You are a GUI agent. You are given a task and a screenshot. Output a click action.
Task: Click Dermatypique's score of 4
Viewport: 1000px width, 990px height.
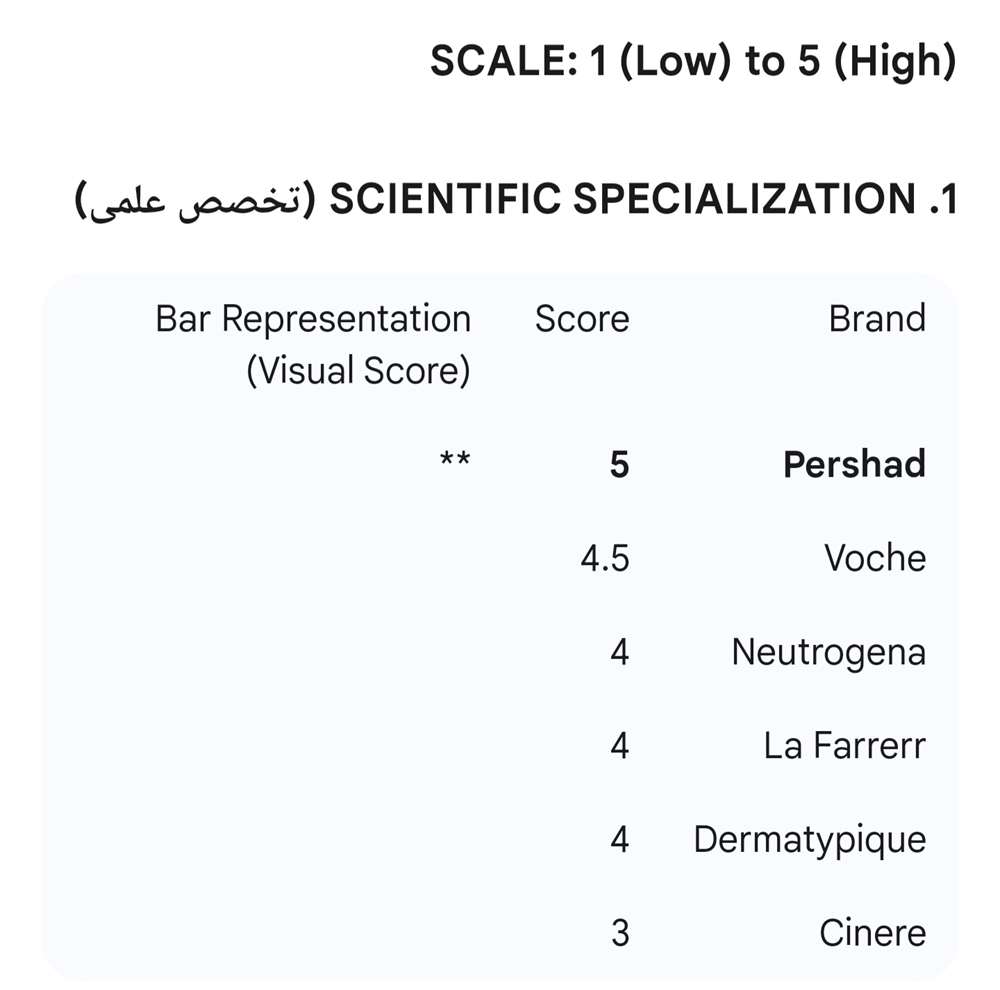click(619, 839)
